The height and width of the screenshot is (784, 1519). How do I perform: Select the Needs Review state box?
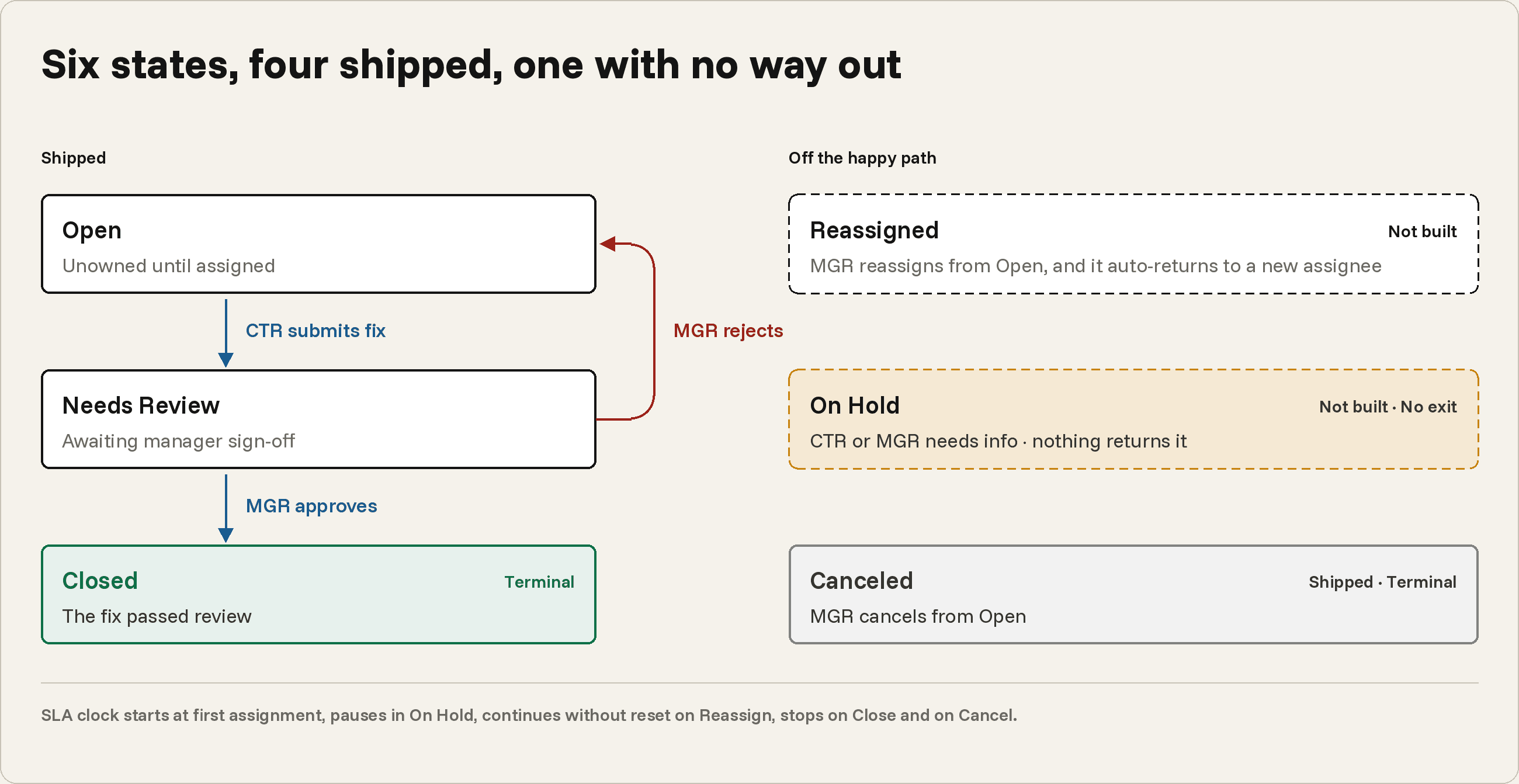(318, 419)
